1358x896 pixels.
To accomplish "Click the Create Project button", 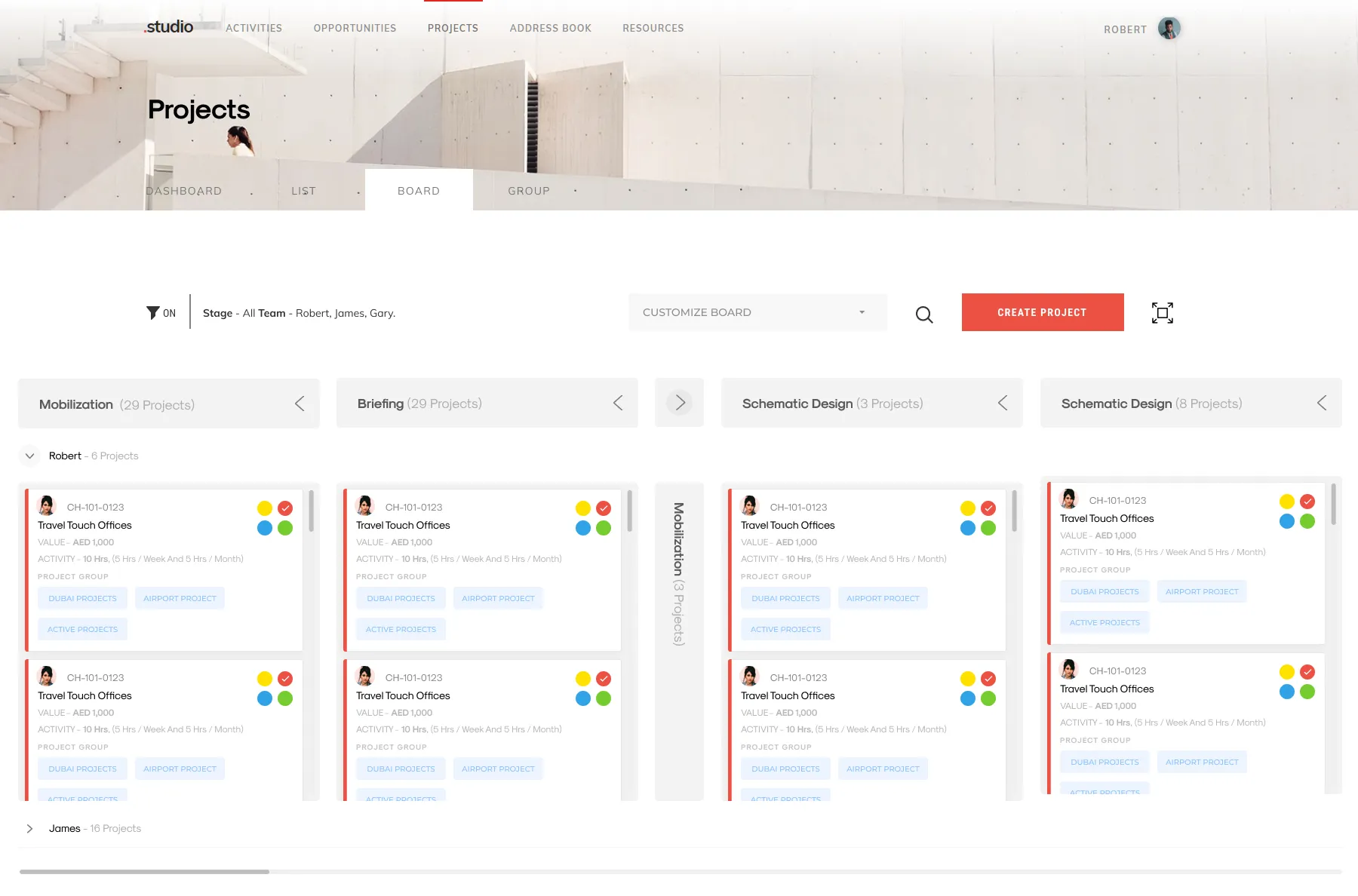I will [1042, 312].
